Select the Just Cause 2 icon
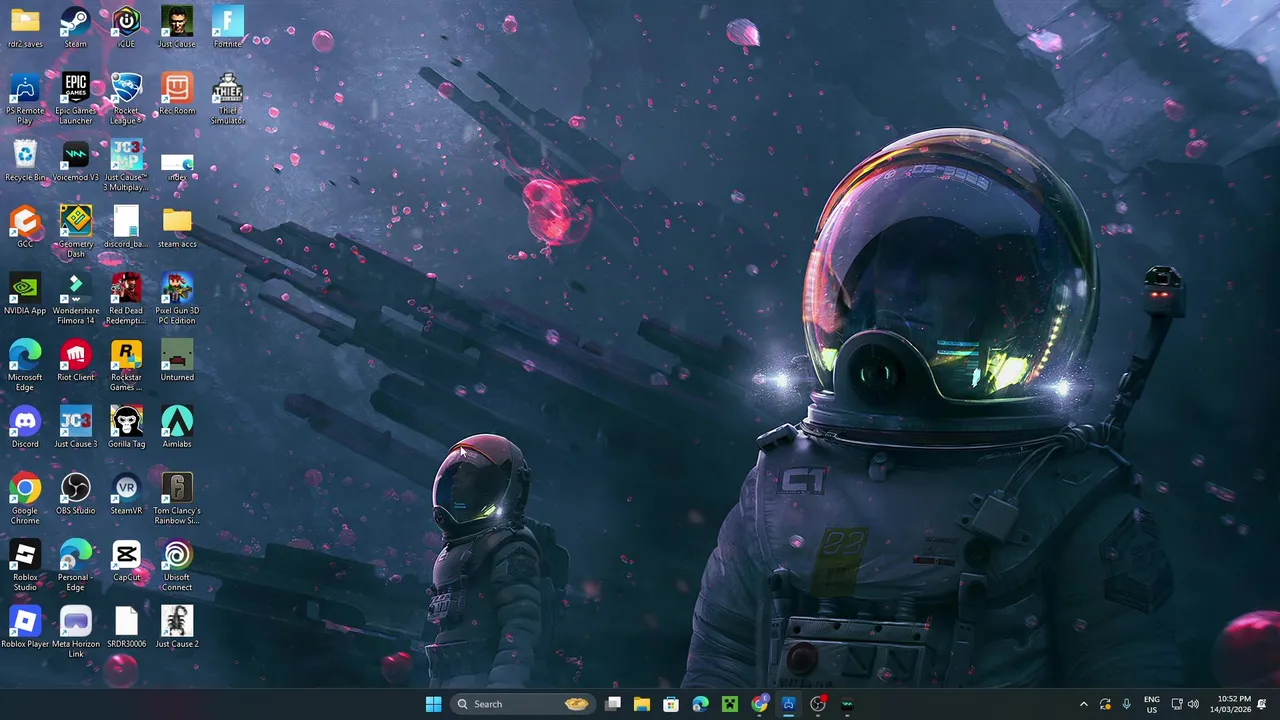The width and height of the screenshot is (1280, 720). coord(177,628)
